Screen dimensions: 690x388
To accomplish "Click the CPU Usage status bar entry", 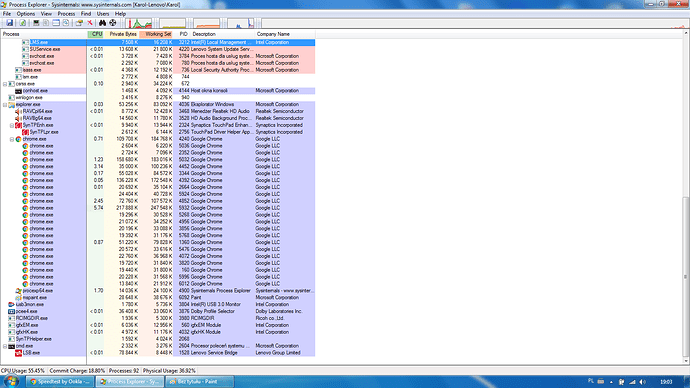I will pyautogui.click(x=23, y=371).
